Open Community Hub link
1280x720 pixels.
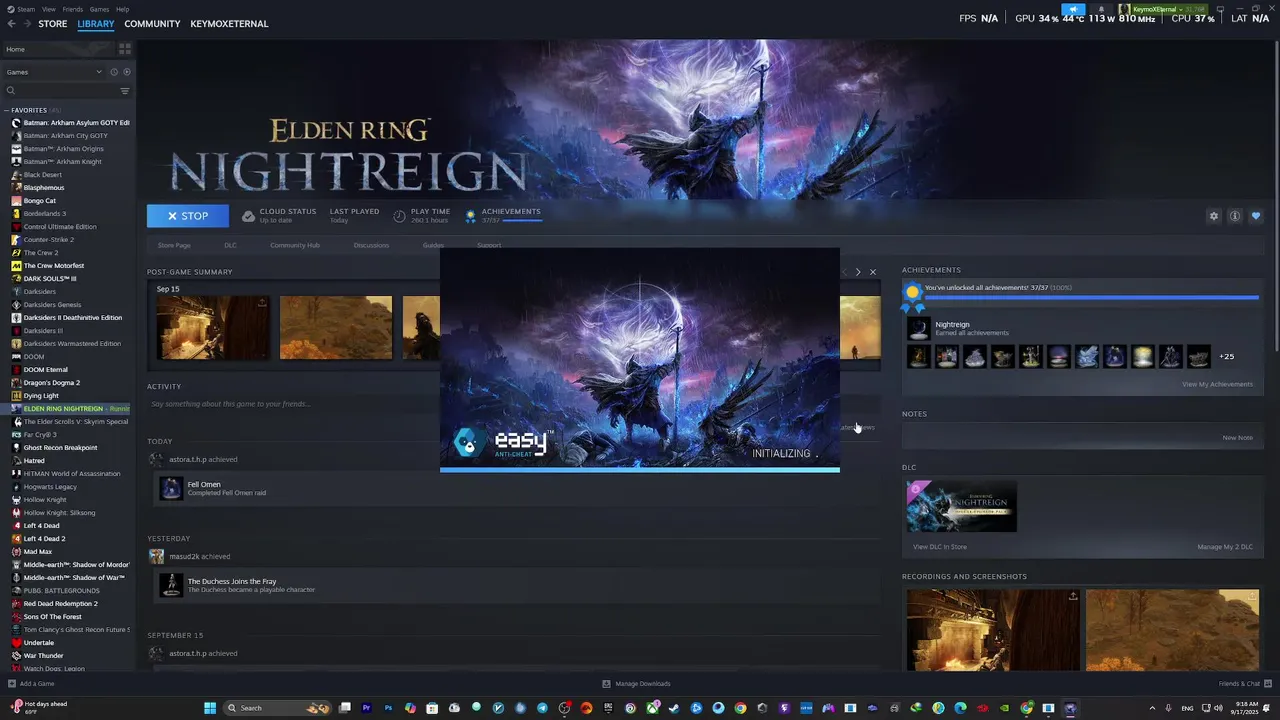pos(295,245)
